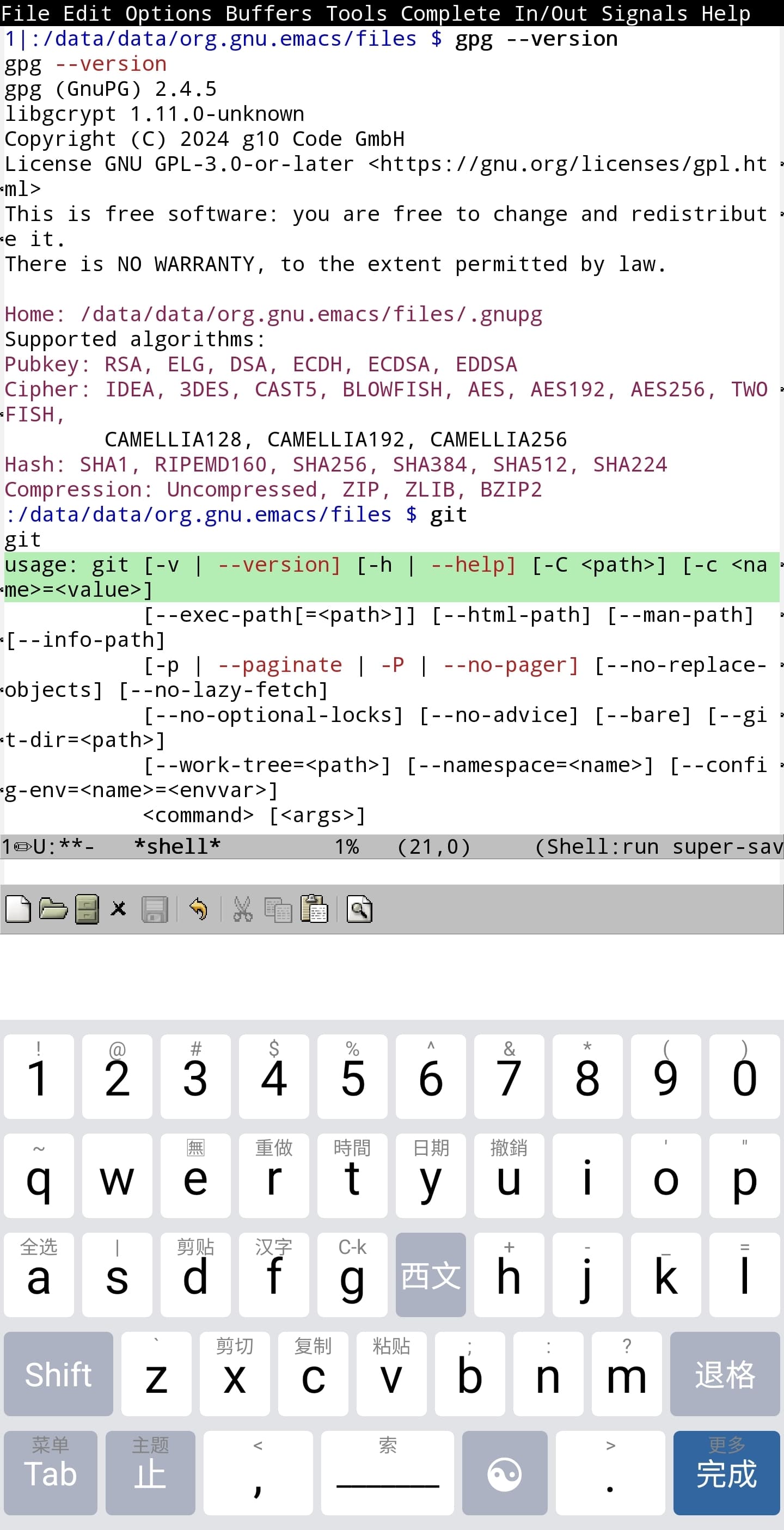Open the Edit menu
The height and width of the screenshot is (1530, 784).
coord(87,13)
